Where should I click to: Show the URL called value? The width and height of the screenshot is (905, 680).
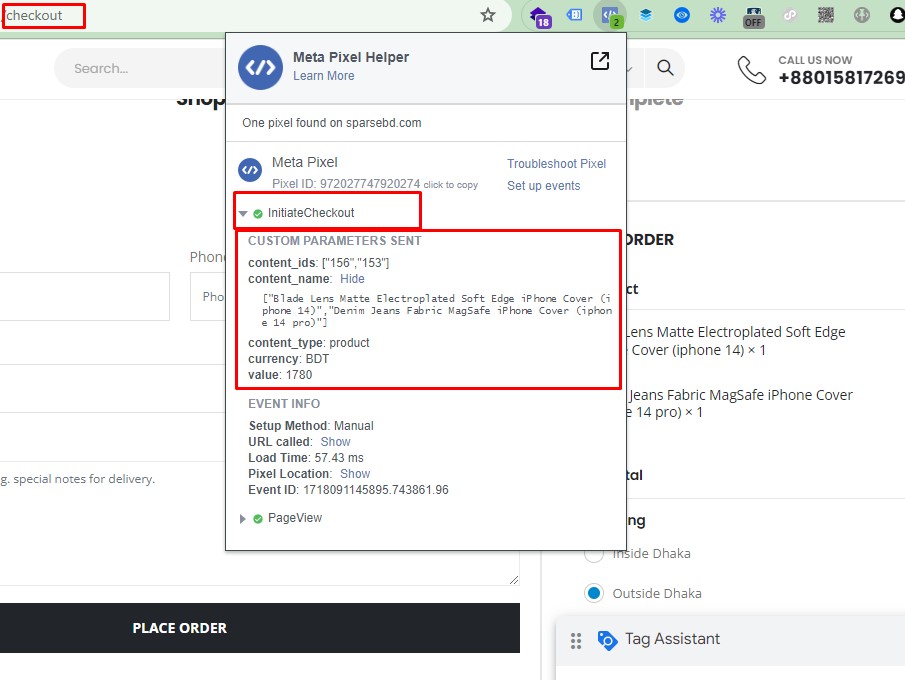click(335, 442)
